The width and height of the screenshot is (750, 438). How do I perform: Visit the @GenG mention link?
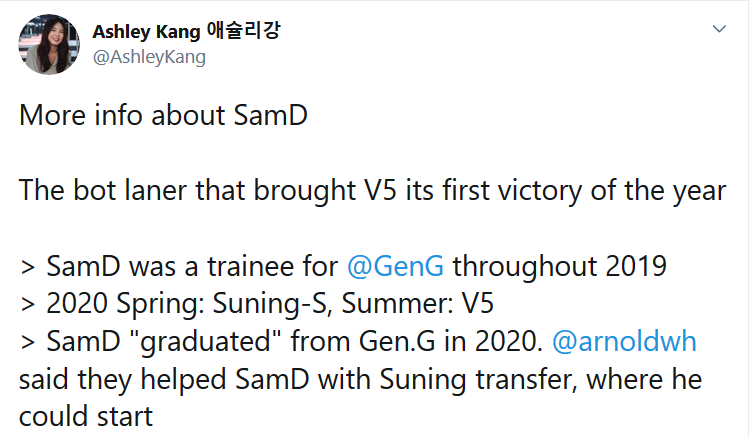tap(395, 266)
